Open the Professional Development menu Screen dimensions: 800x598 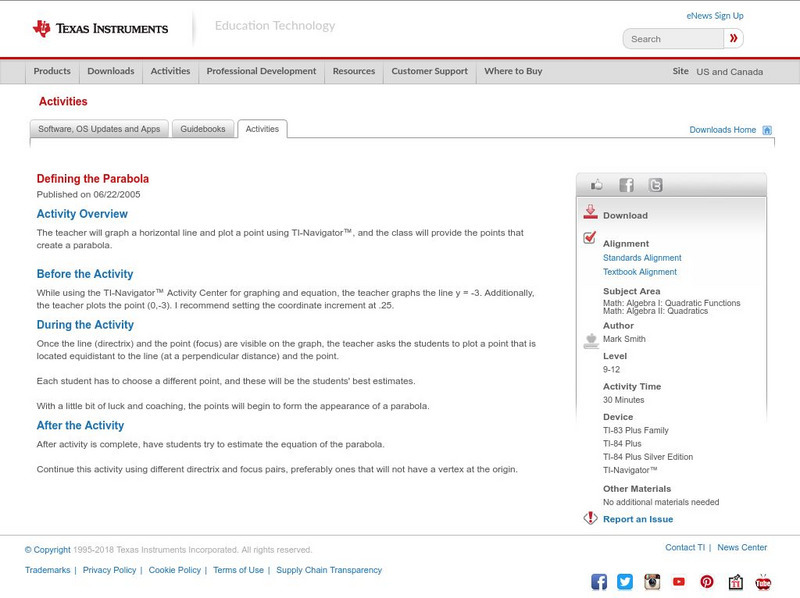click(261, 71)
